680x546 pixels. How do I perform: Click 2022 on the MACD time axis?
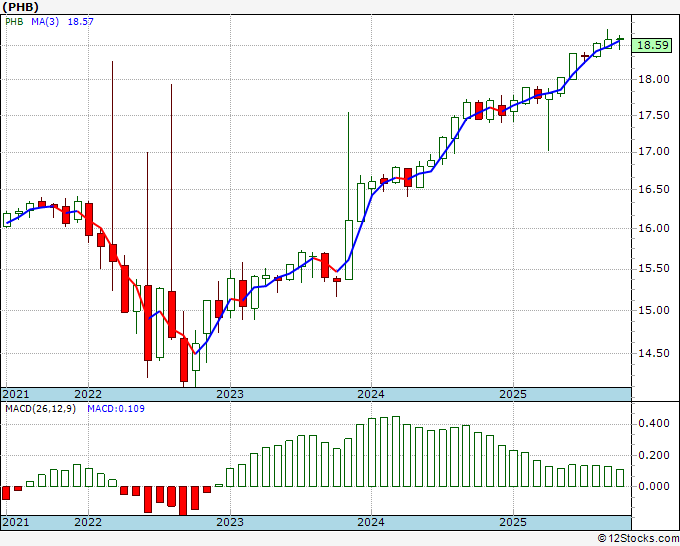pos(88,522)
